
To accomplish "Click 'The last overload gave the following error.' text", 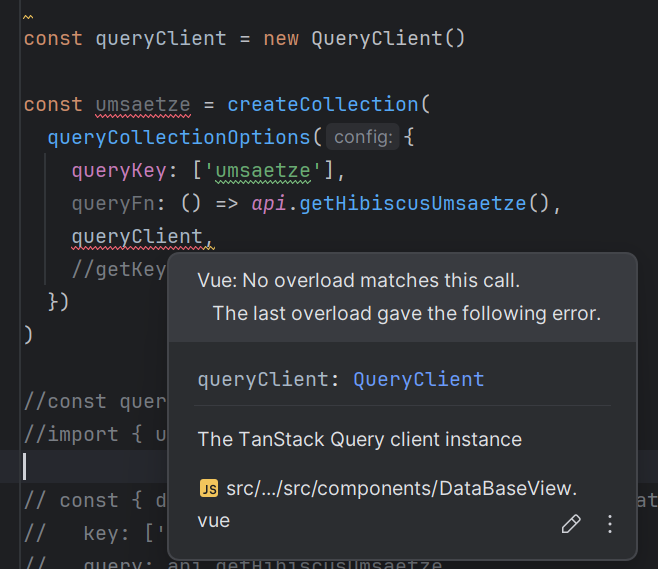I will coord(407,313).
